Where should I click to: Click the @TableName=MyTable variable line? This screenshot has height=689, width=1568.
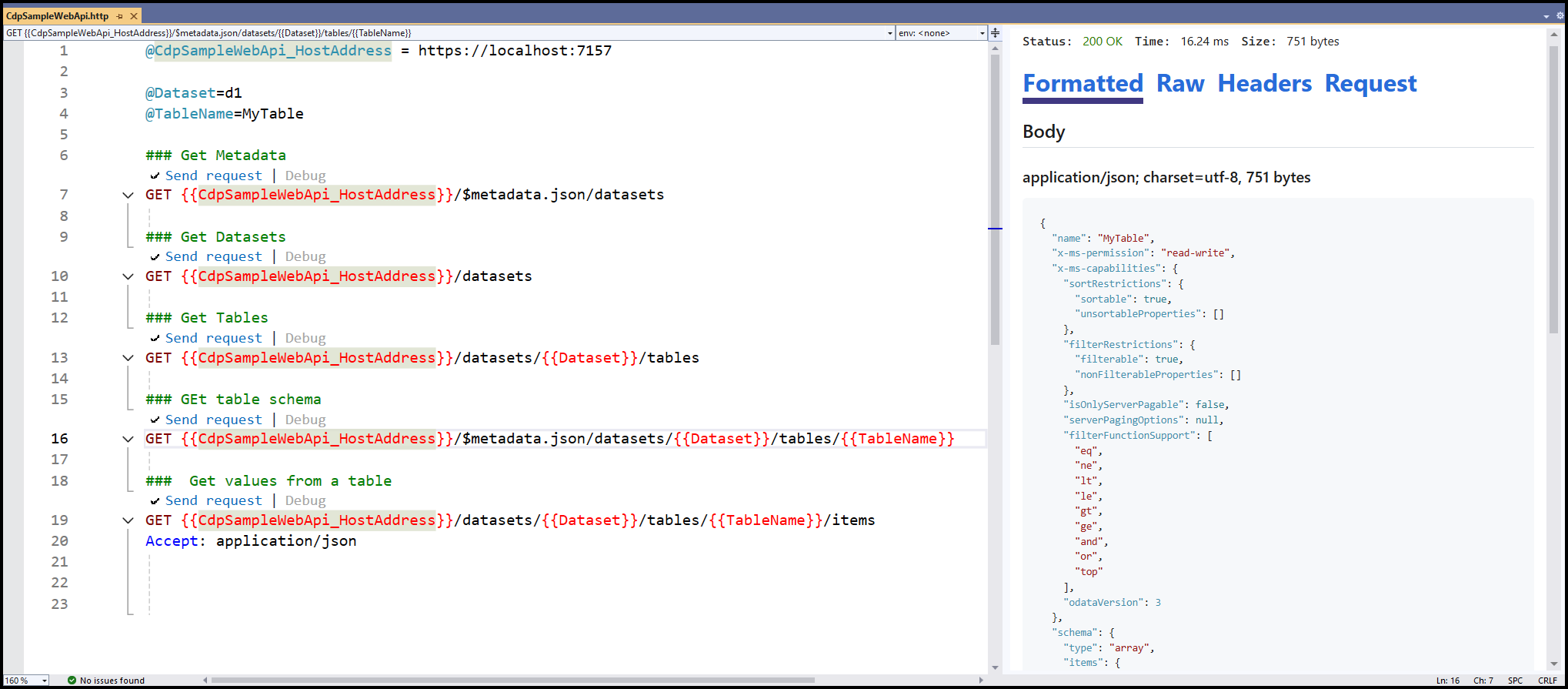click(225, 114)
